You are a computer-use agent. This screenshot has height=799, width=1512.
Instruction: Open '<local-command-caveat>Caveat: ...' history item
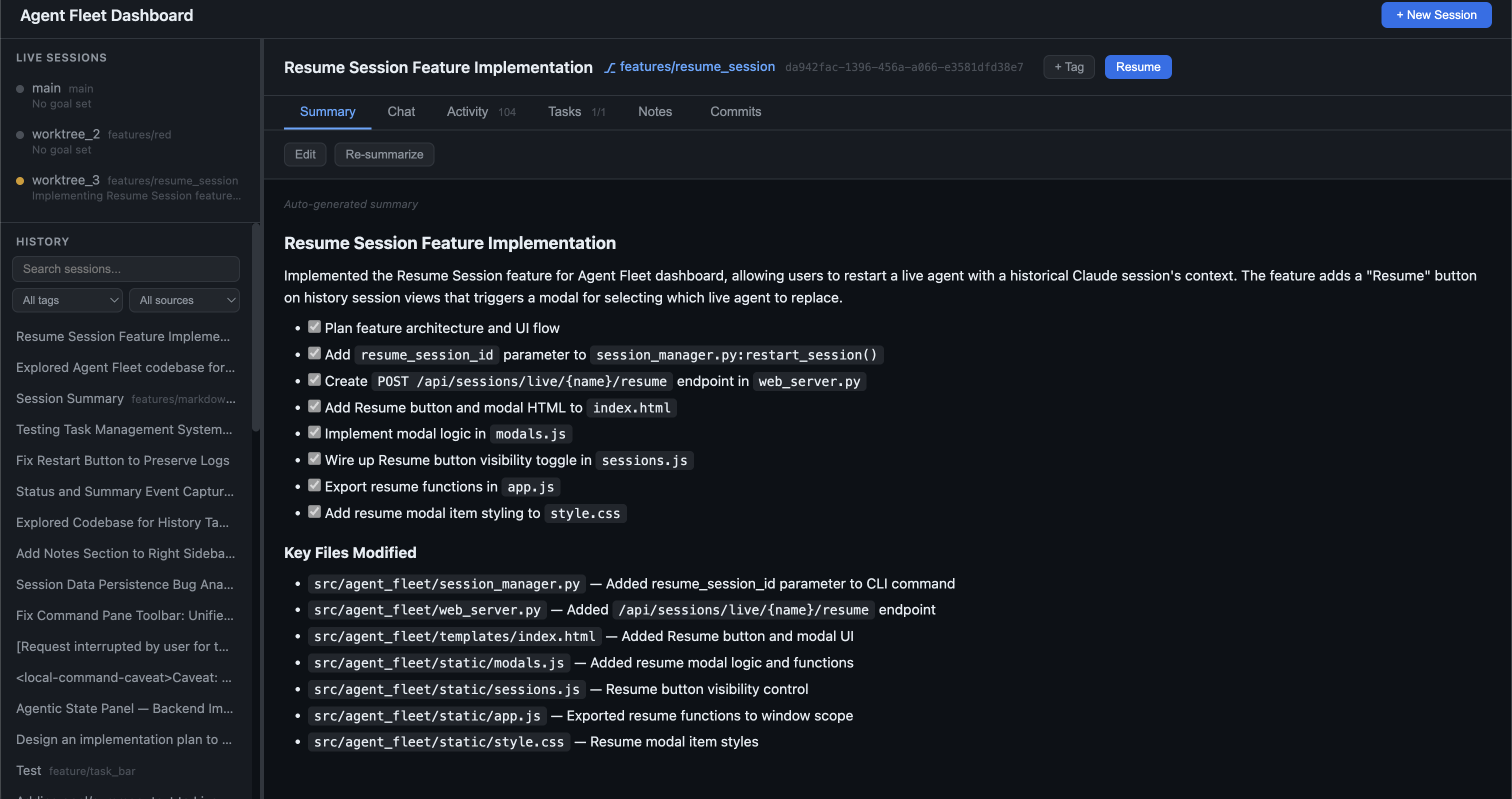125,677
